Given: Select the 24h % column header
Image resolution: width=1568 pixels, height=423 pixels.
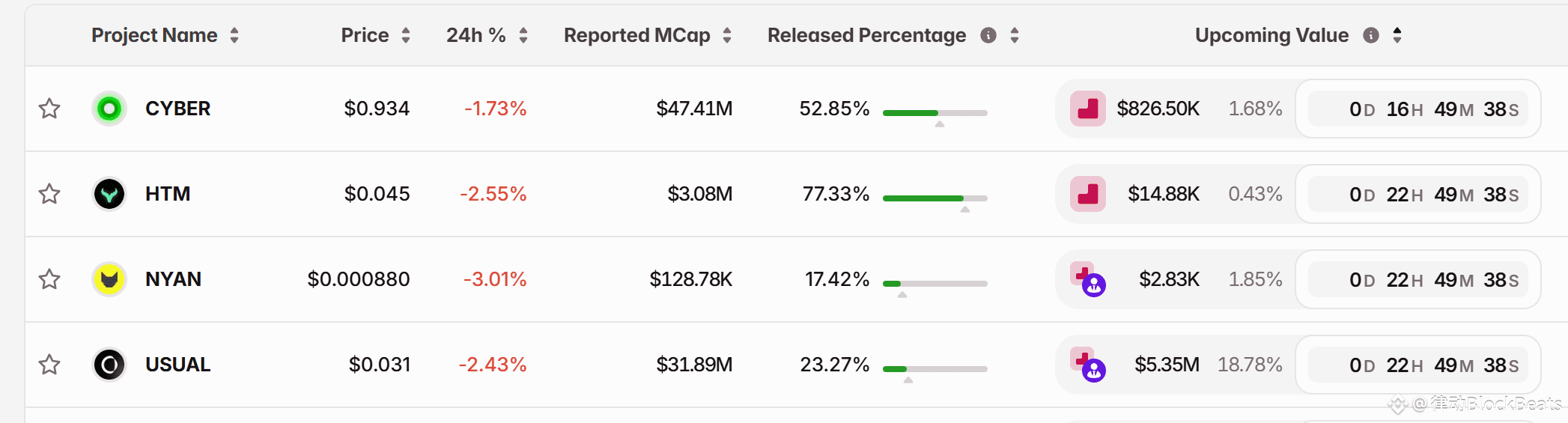Looking at the screenshot, I should (x=475, y=35).
